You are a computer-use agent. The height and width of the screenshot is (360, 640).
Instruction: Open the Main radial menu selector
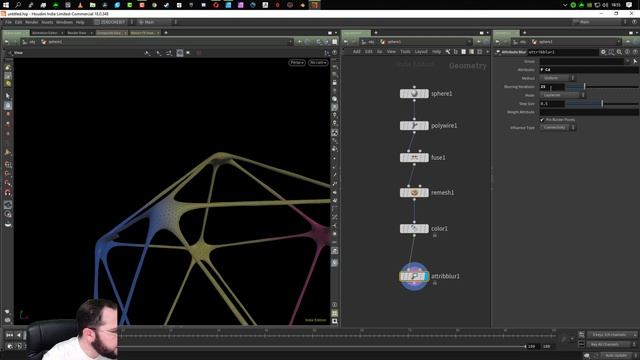[156, 22]
